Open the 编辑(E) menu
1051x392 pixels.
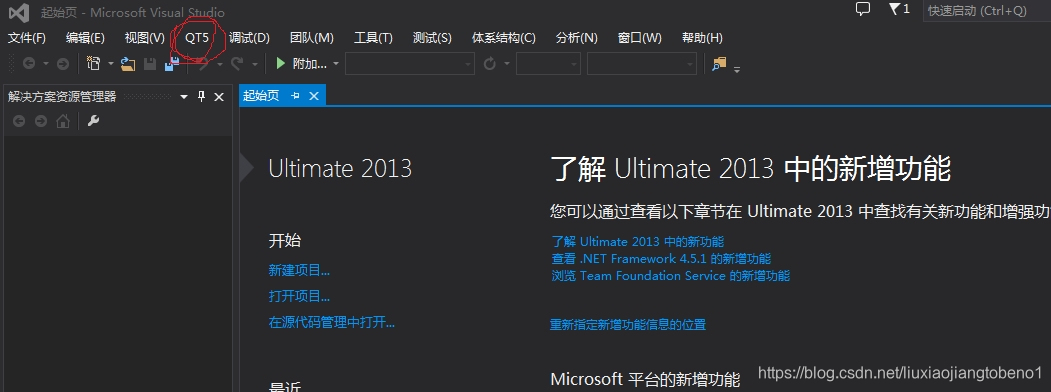85,38
